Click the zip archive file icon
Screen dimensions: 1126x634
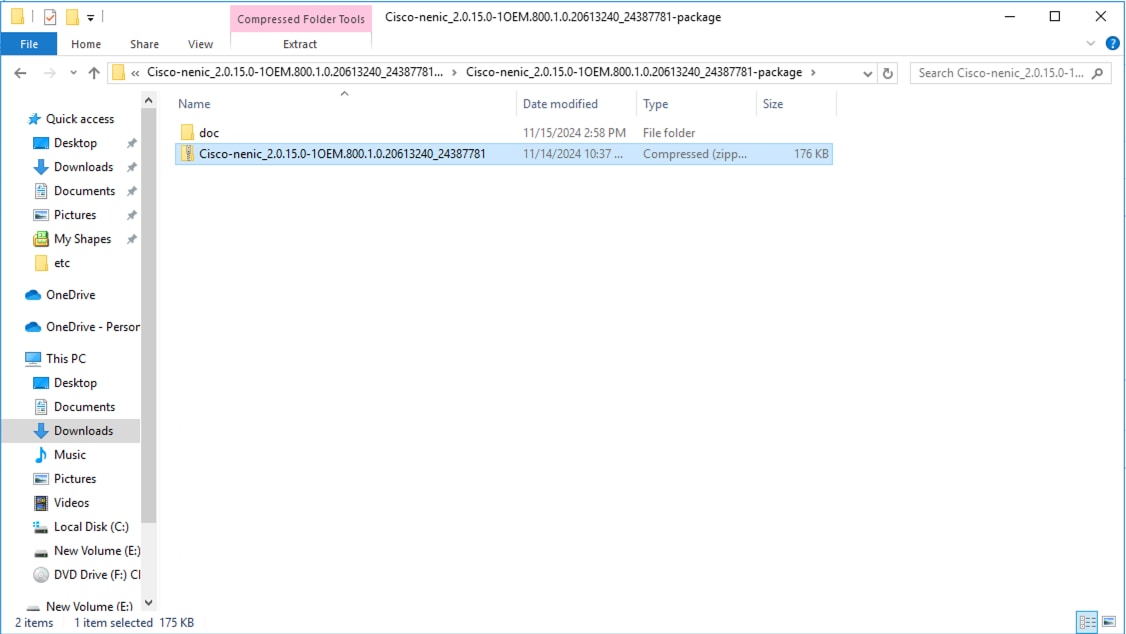pyautogui.click(x=187, y=154)
